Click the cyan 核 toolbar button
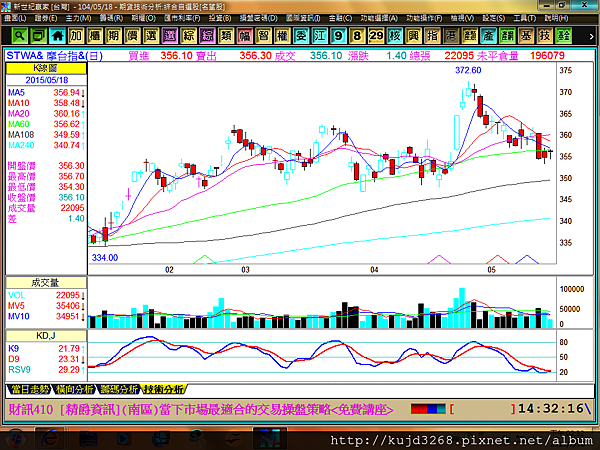The image size is (600, 450). (395, 36)
